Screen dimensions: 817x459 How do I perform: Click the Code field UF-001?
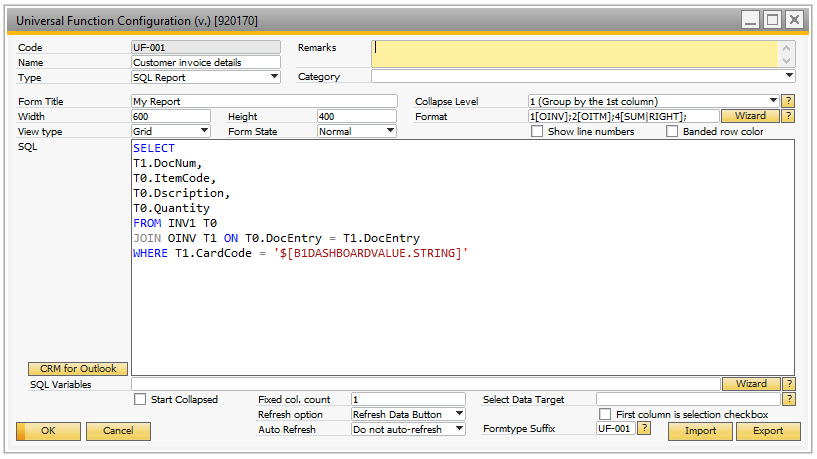click(x=206, y=47)
